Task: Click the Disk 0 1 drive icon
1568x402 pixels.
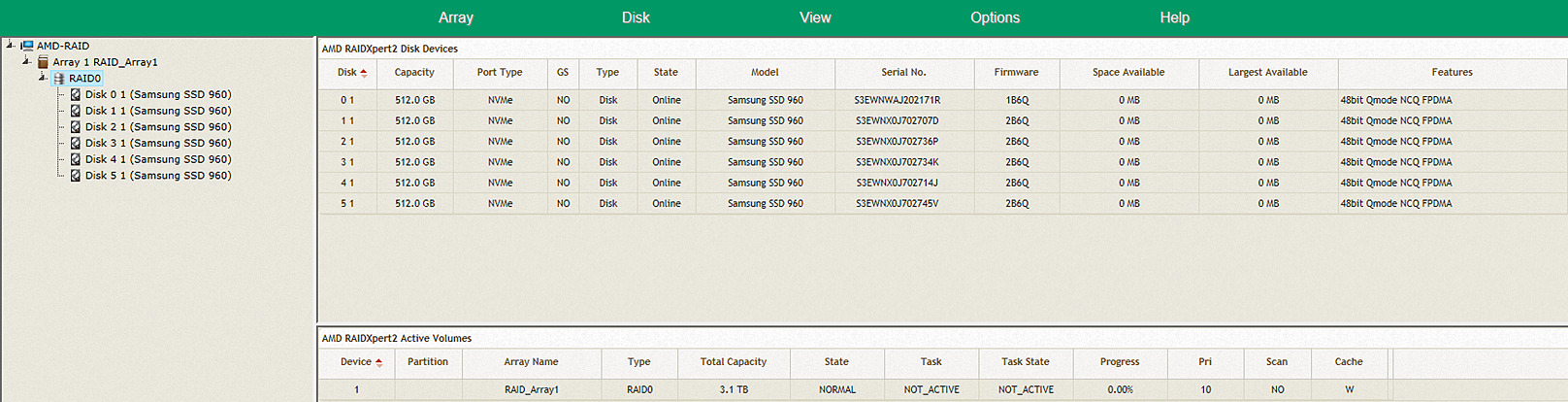Action: click(76, 95)
